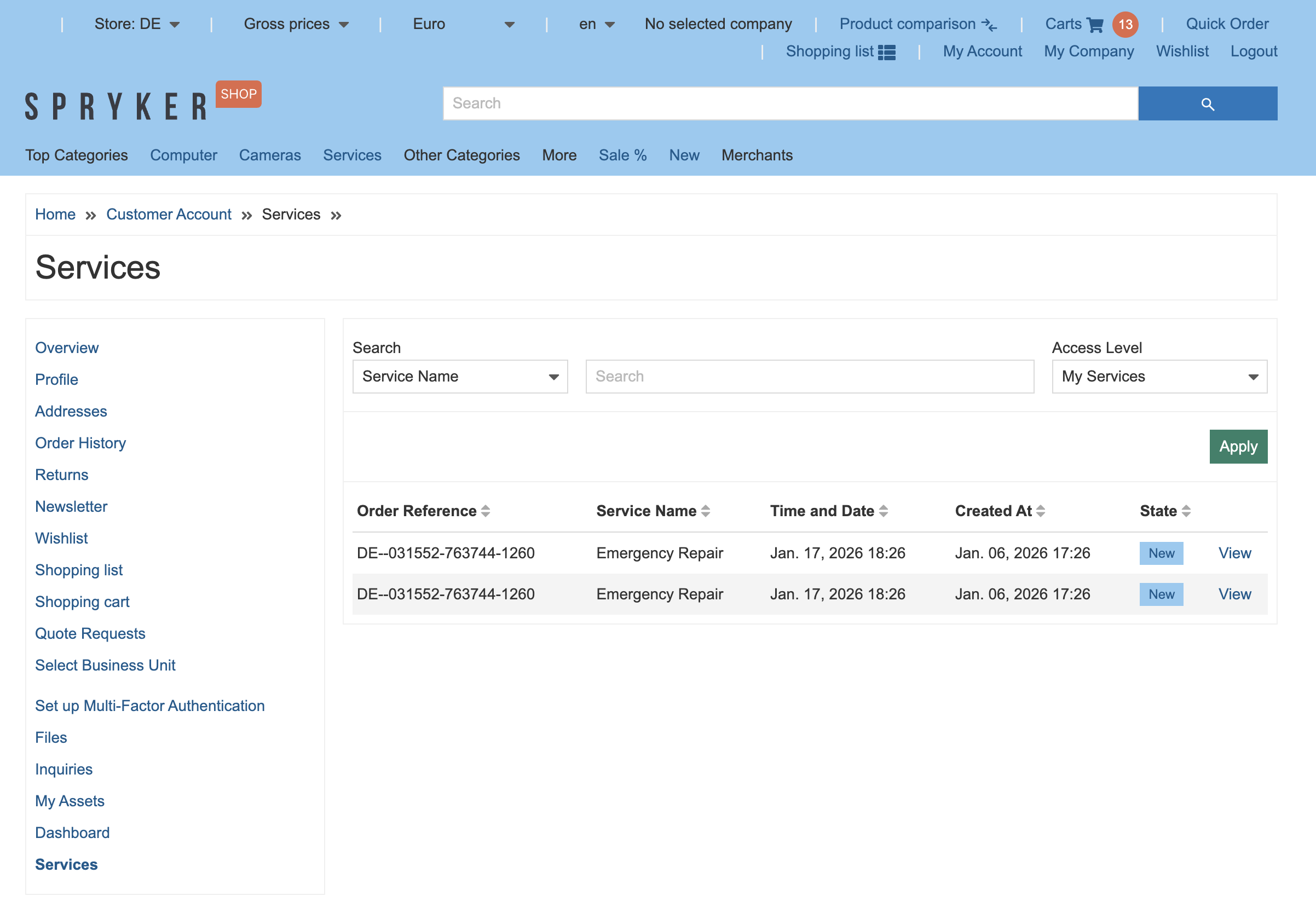This screenshot has width=1316, height=913.
Task: Toggle sorting on the Time and Date column
Action: (x=885, y=511)
